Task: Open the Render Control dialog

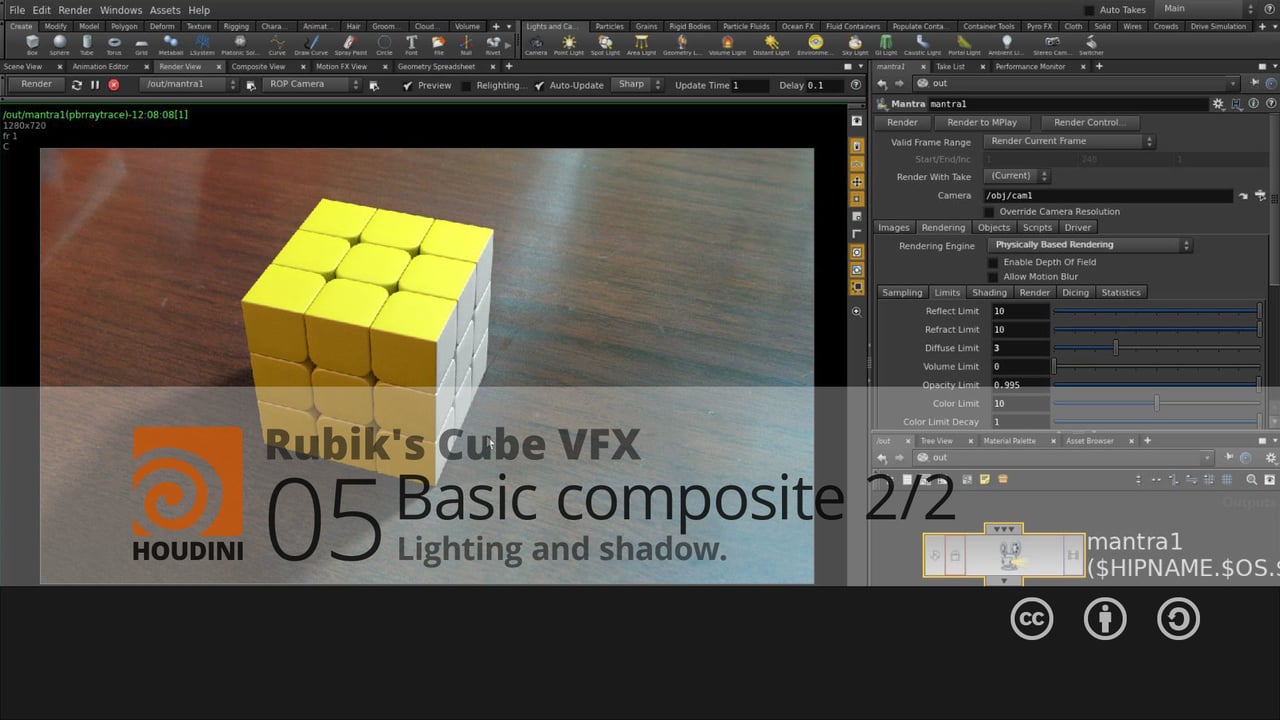Action: pyautogui.click(x=1089, y=122)
